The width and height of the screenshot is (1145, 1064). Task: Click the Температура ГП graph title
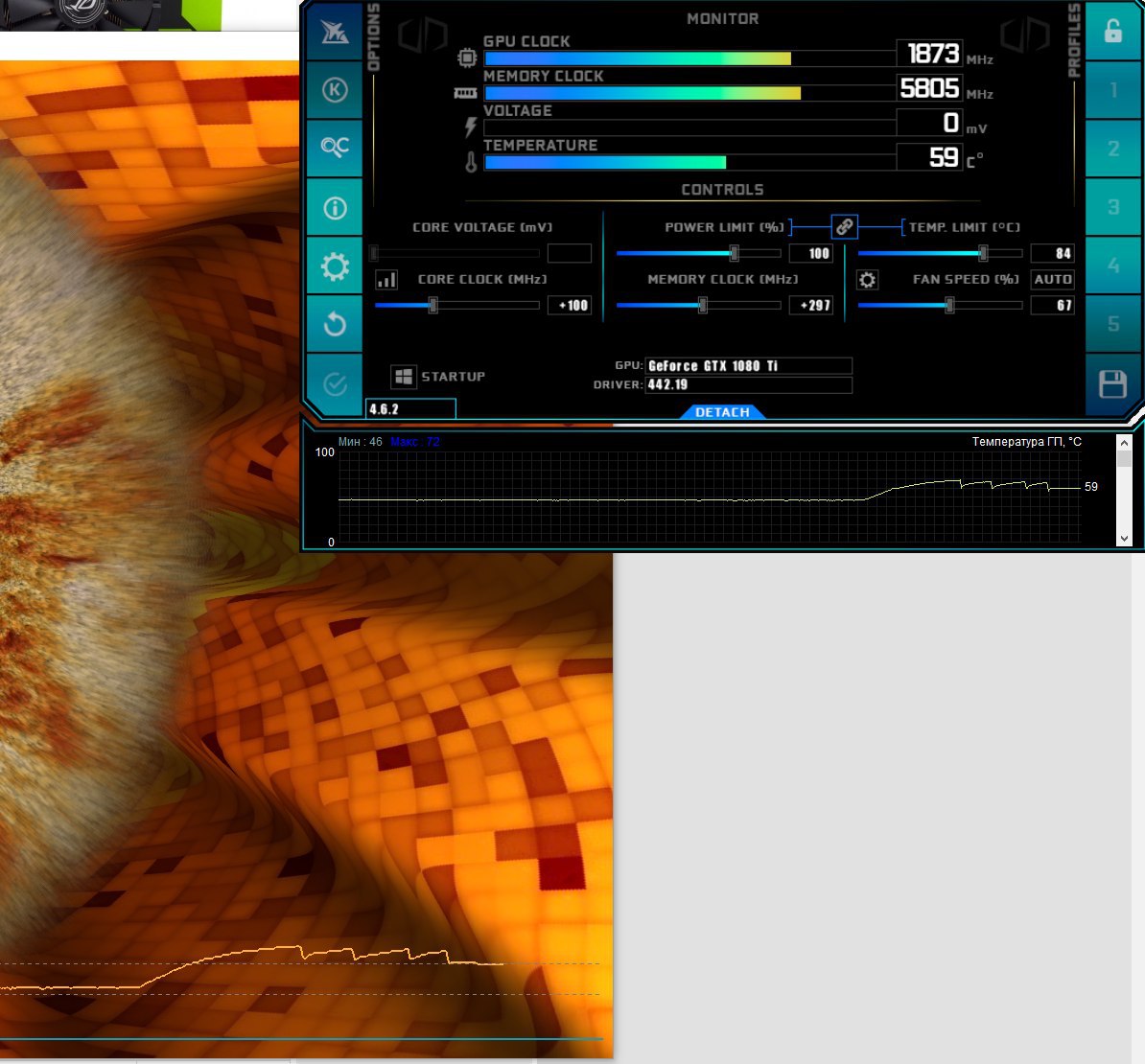point(1027,442)
